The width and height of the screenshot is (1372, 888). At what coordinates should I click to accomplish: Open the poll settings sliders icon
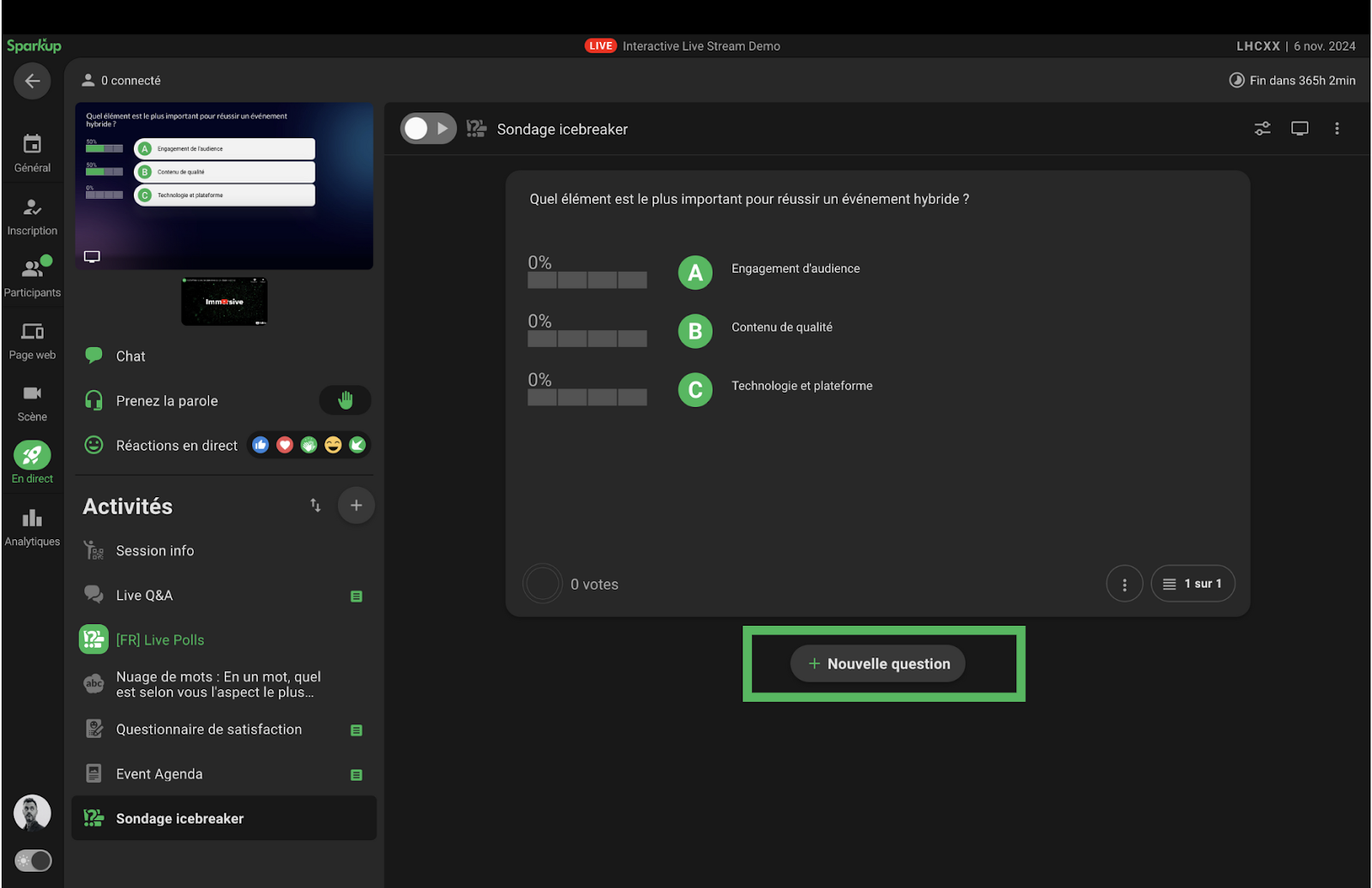pyautogui.click(x=1262, y=129)
